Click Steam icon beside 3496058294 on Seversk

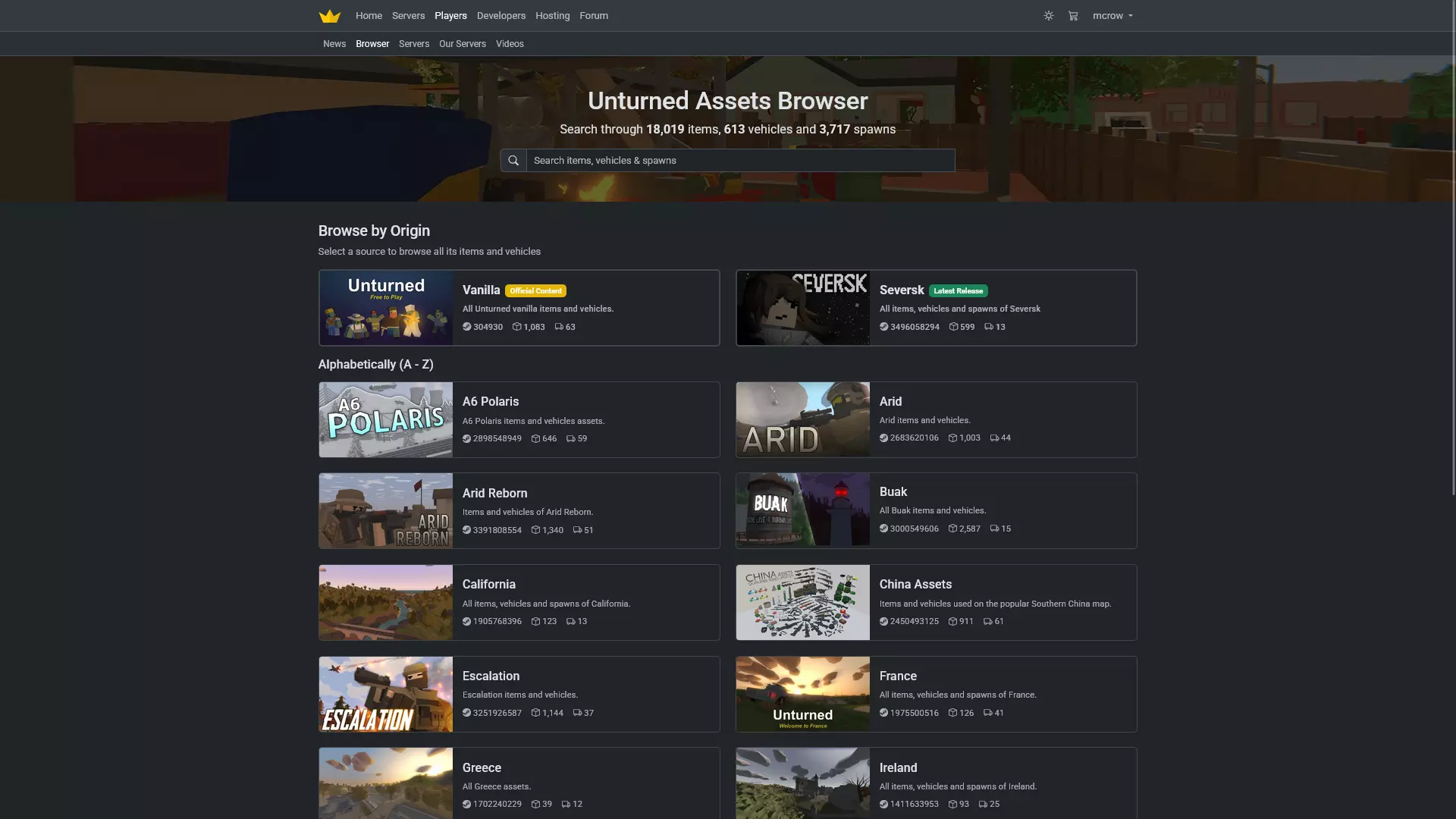(884, 327)
